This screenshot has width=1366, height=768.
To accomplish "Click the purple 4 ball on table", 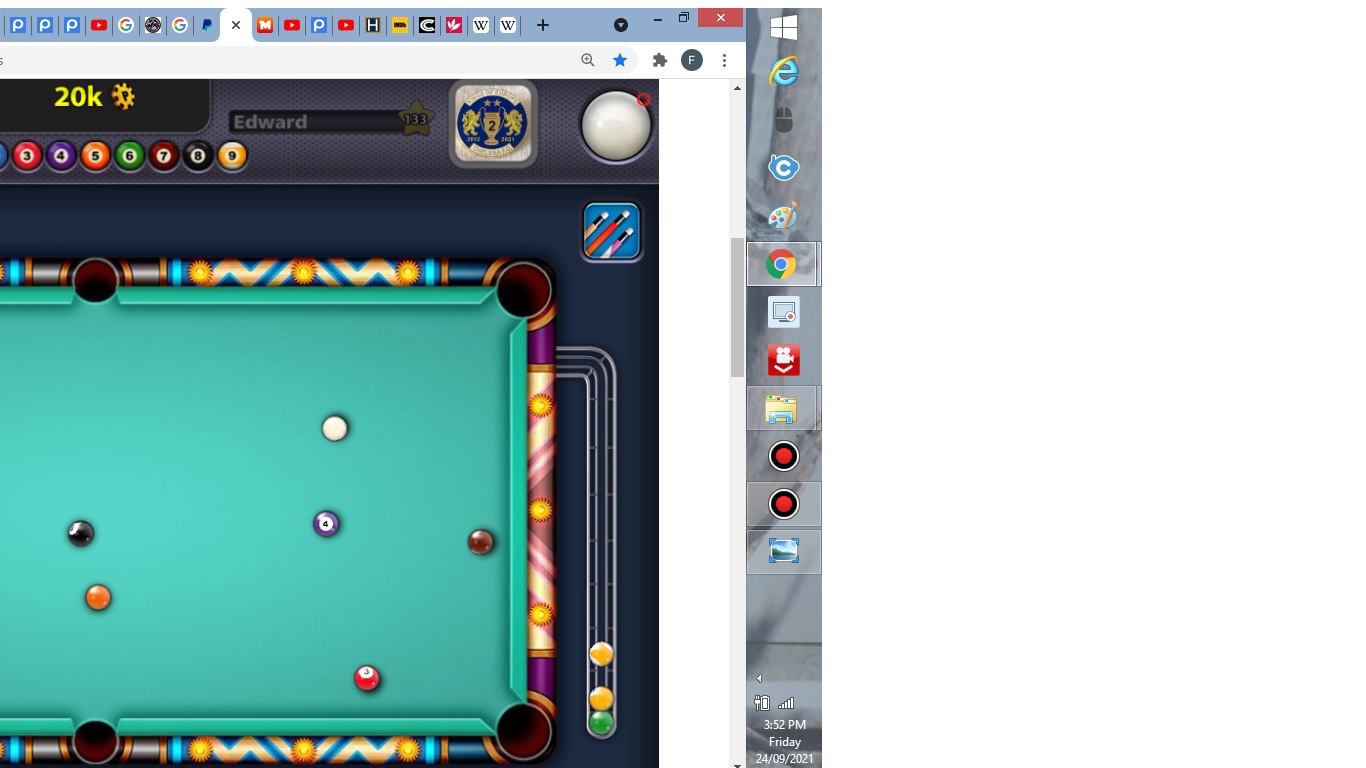I will [327, 524].
